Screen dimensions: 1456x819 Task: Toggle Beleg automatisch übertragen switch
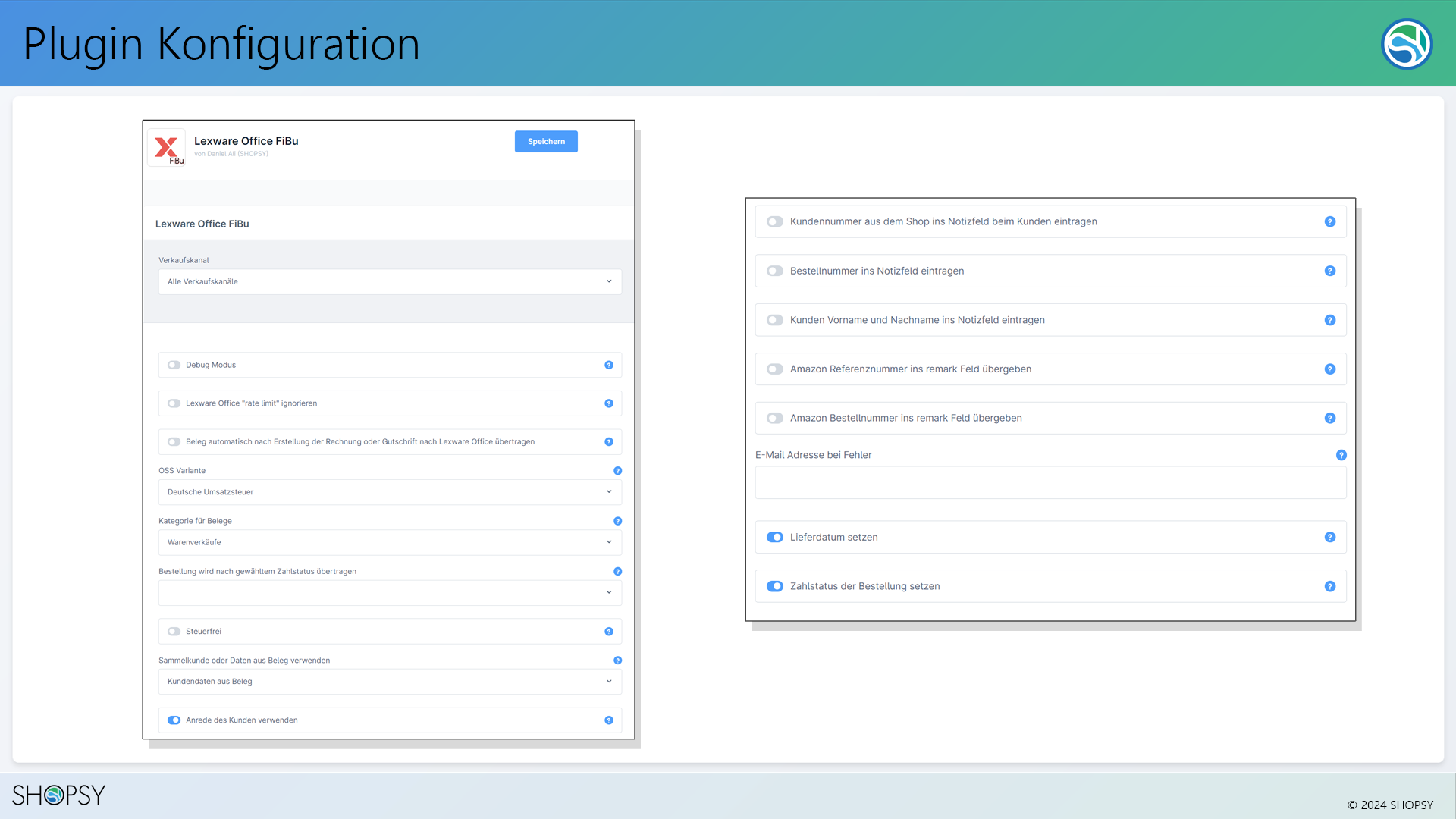coord(174,442)
